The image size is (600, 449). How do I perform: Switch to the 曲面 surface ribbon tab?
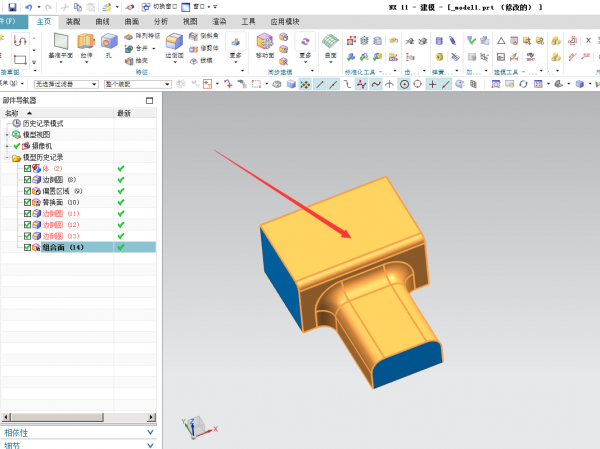tap(132, 22)
